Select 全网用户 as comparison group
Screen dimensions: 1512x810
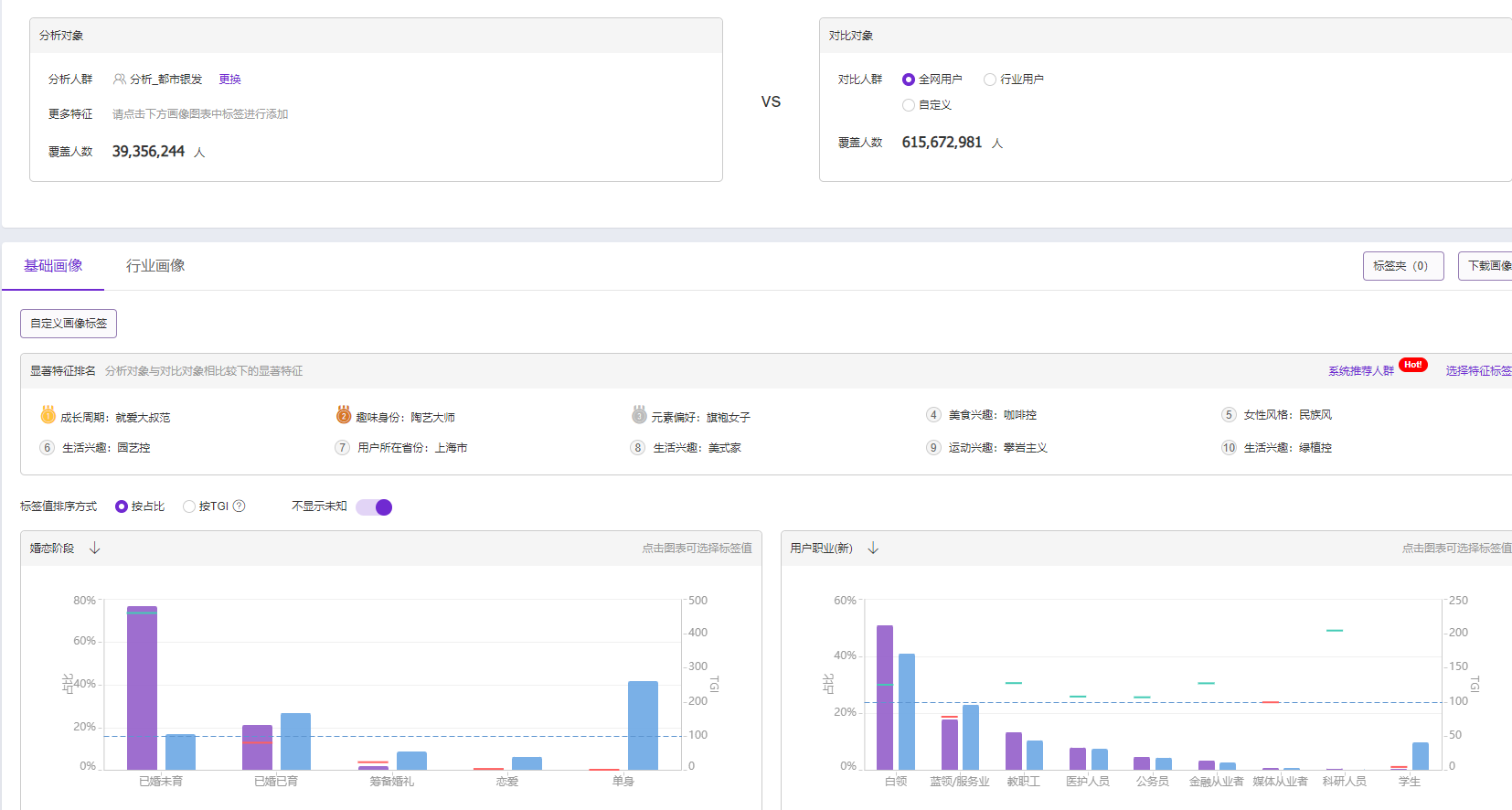pos(909,80)
